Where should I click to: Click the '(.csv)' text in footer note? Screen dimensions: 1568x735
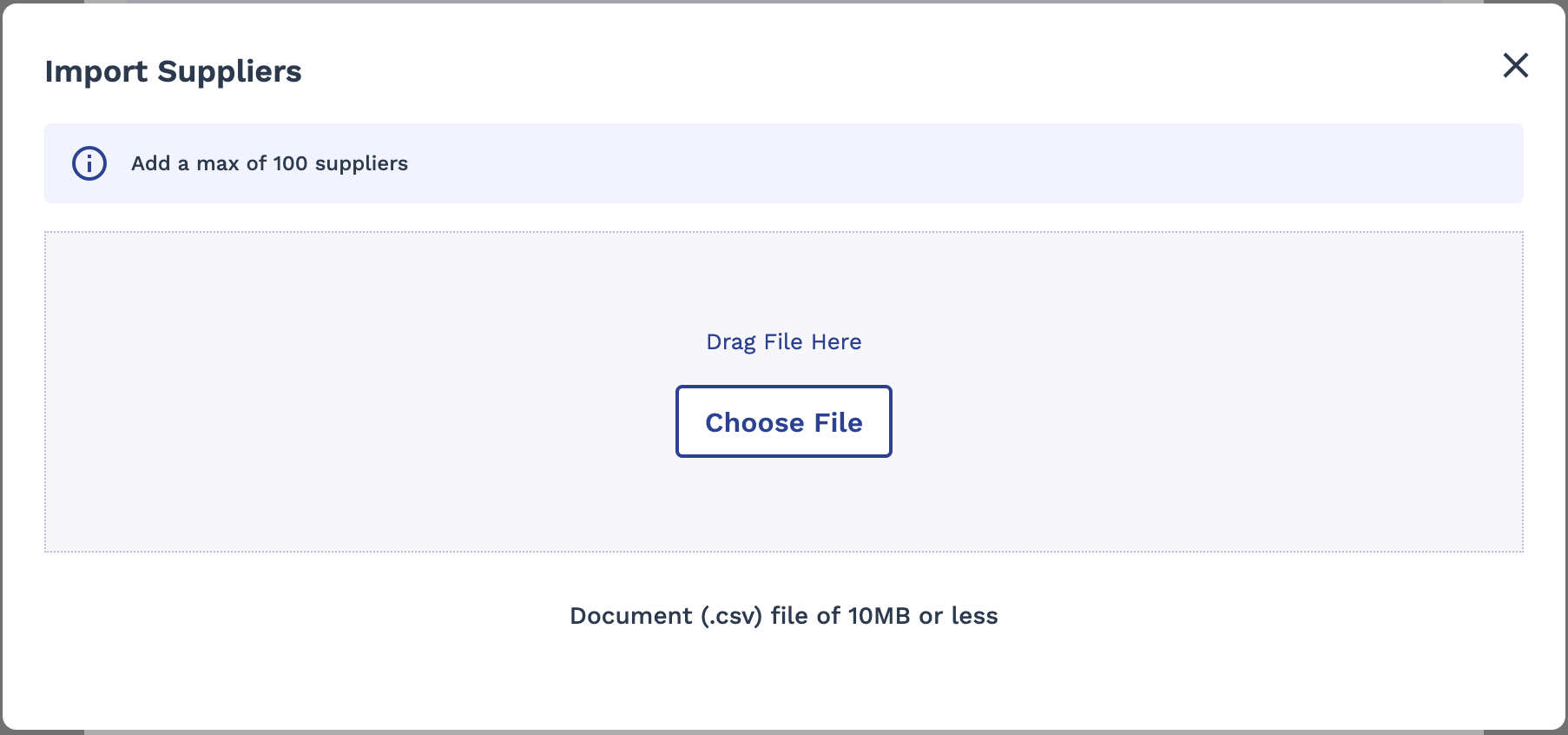[x=731, y=616]
